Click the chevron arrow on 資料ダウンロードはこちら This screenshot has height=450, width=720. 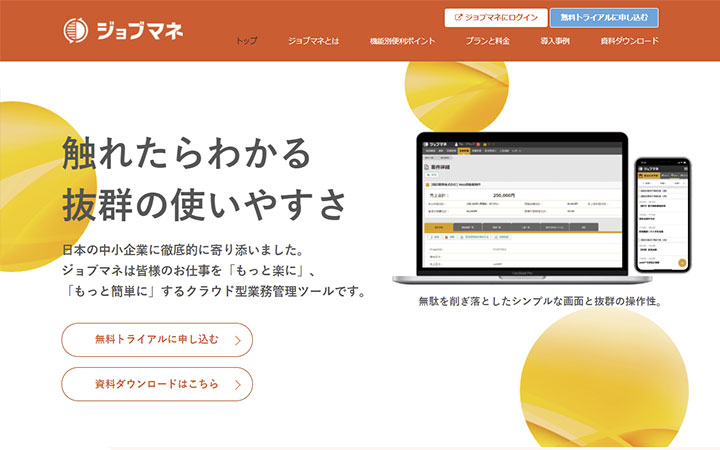[236, 384]
